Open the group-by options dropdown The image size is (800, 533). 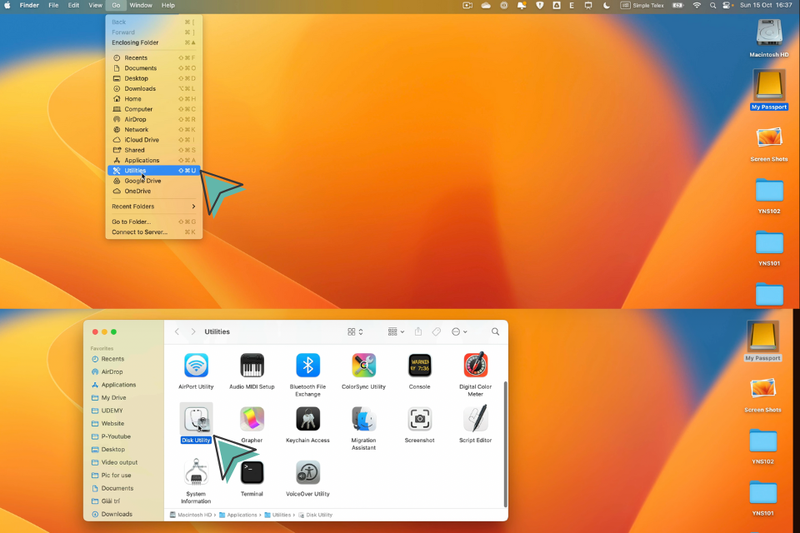click(396, 332)
